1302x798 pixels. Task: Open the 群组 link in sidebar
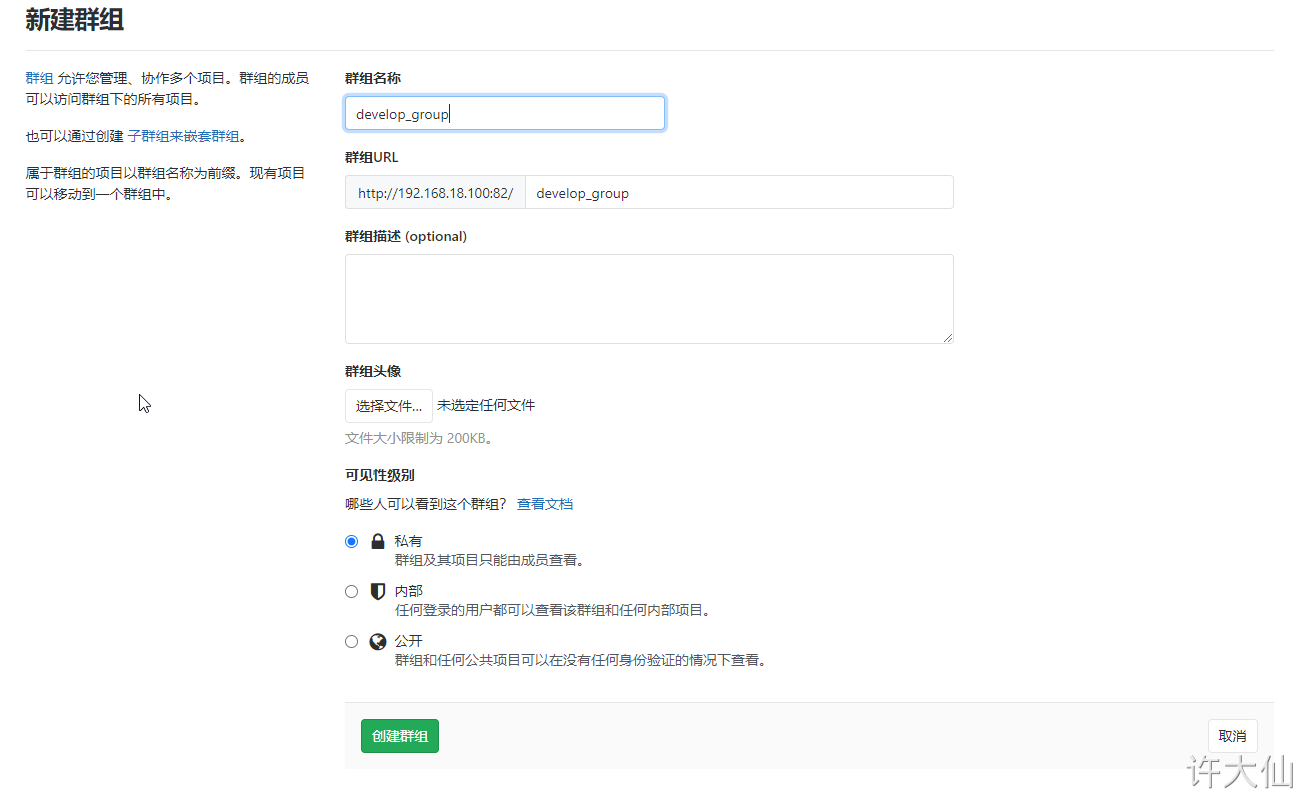pyautogui.click(x=39, y=78)
